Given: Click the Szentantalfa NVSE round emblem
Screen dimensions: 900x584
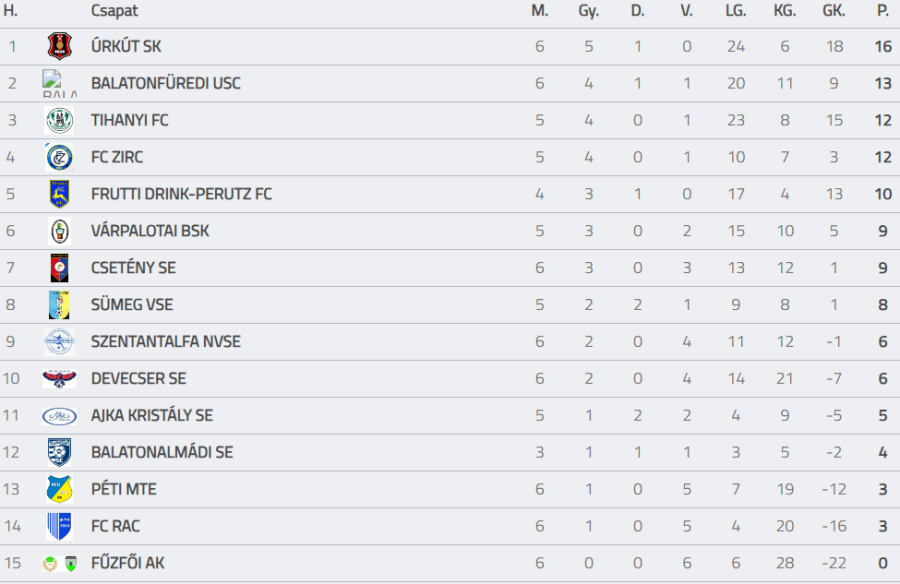Looking at the screenshot, I should click(x=60, y=342).
